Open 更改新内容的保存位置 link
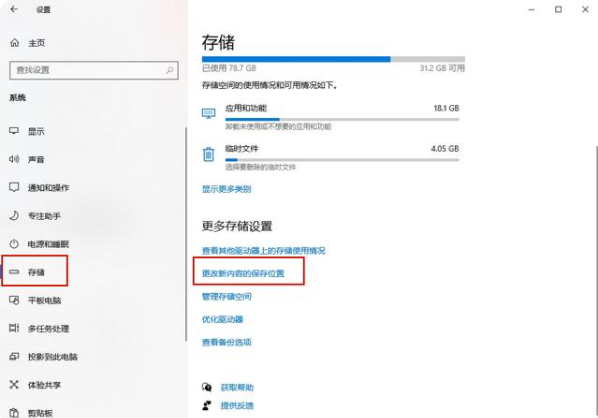Screen dimensions: 598x418 [243, 273]
